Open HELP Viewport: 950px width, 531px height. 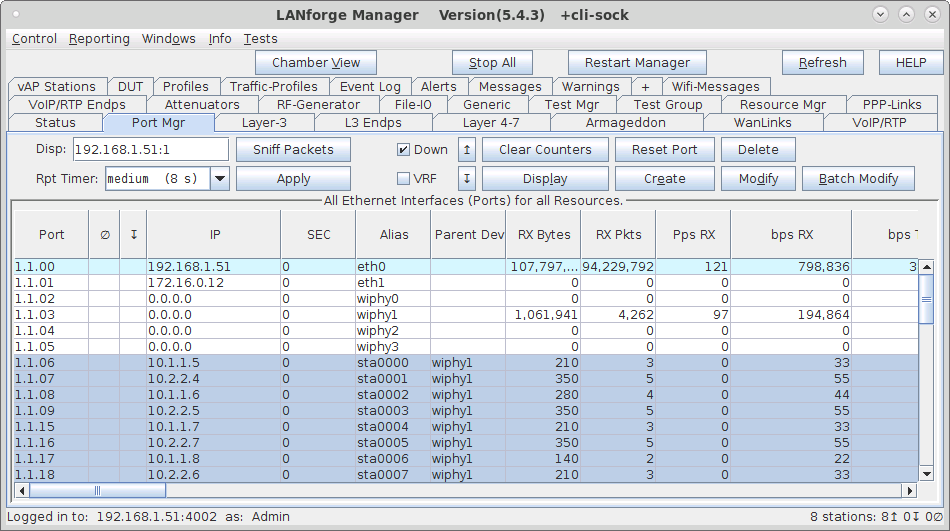pos(911,62)
